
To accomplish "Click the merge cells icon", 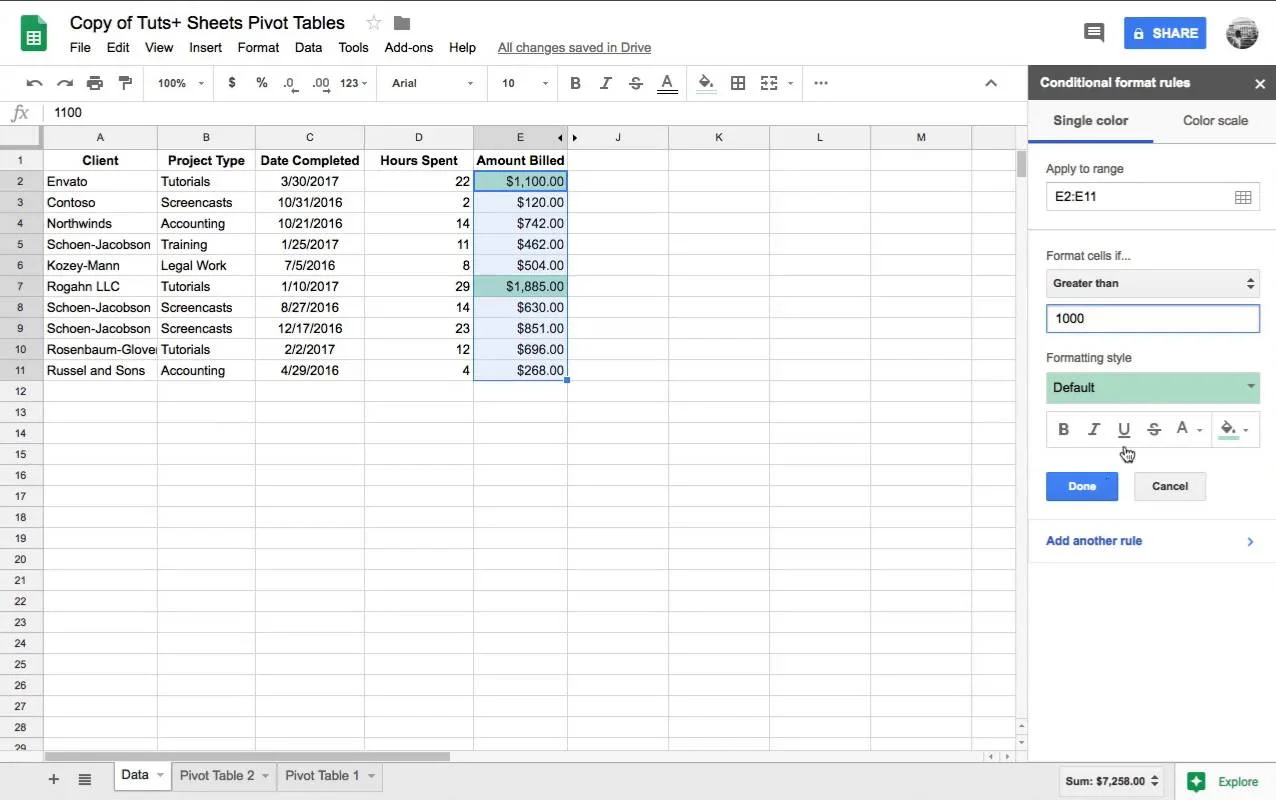I will [x=768, y=83].
